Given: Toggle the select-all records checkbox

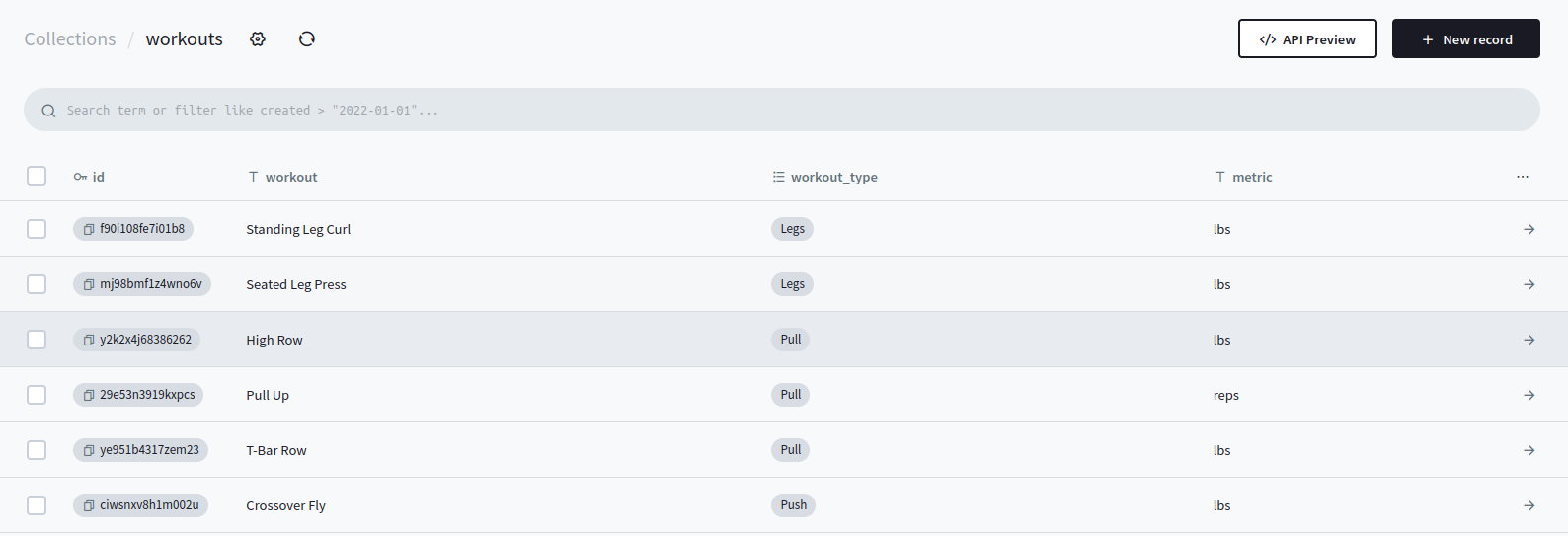Looking at the screenshot, I should [x=37, y=176].
